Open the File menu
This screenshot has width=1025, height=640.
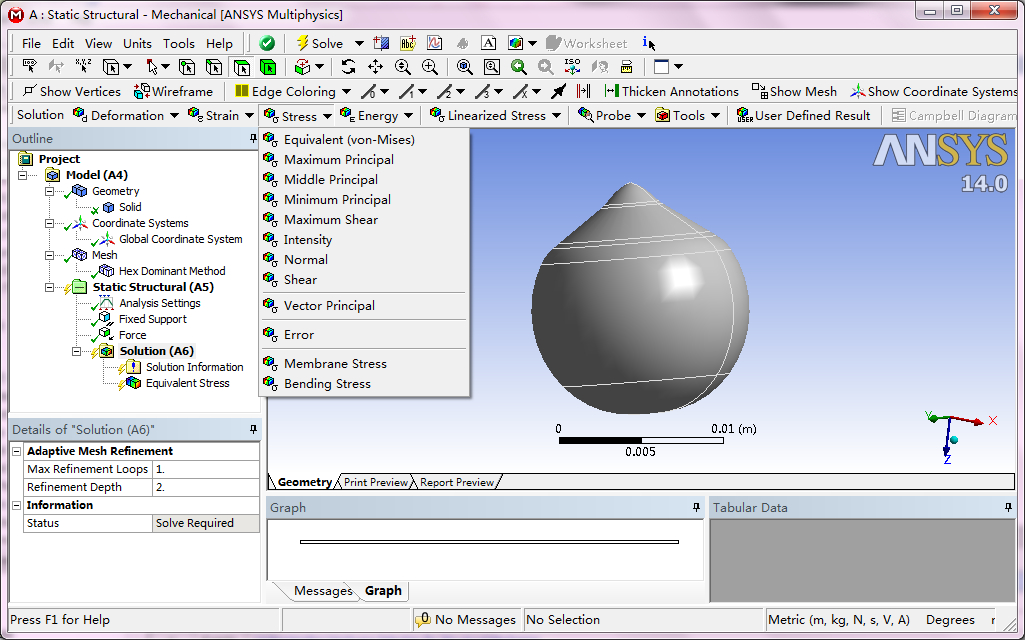pyautogui.click(x=31, y=44)
